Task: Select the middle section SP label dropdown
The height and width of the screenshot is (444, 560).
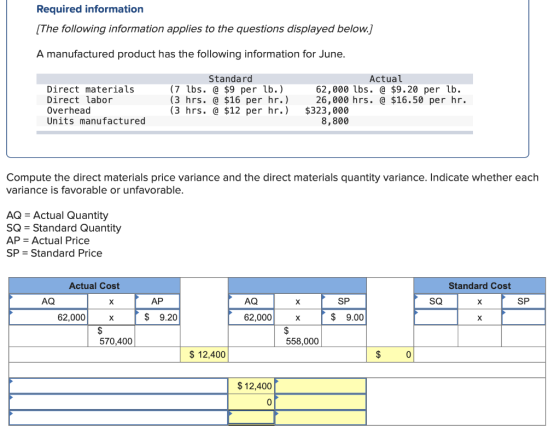Action: [x=344, y=301]
